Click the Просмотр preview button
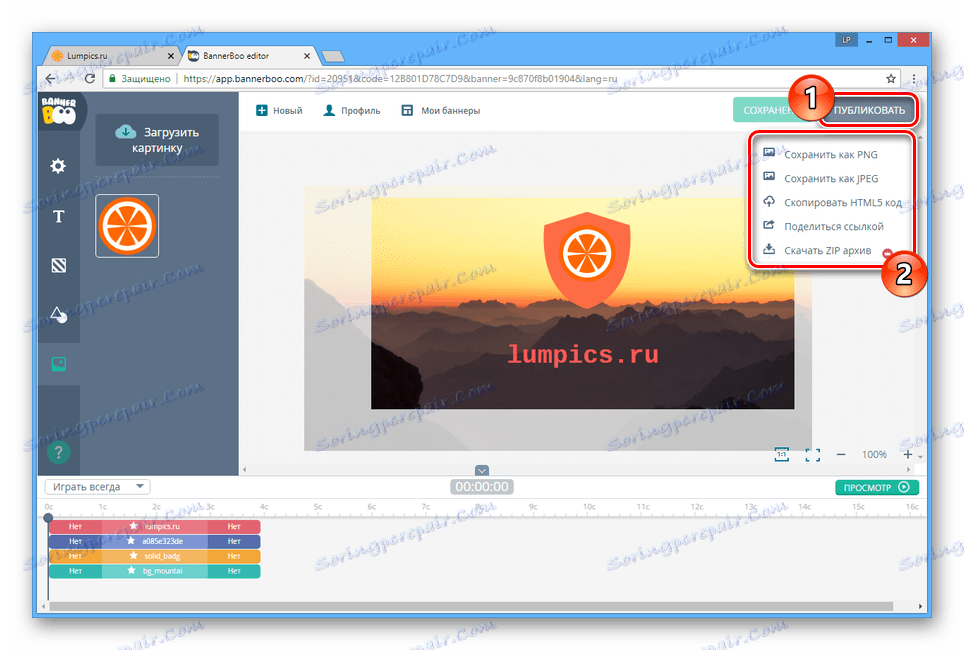The width and height of the screenshot is (964, 650). point(877,487)
